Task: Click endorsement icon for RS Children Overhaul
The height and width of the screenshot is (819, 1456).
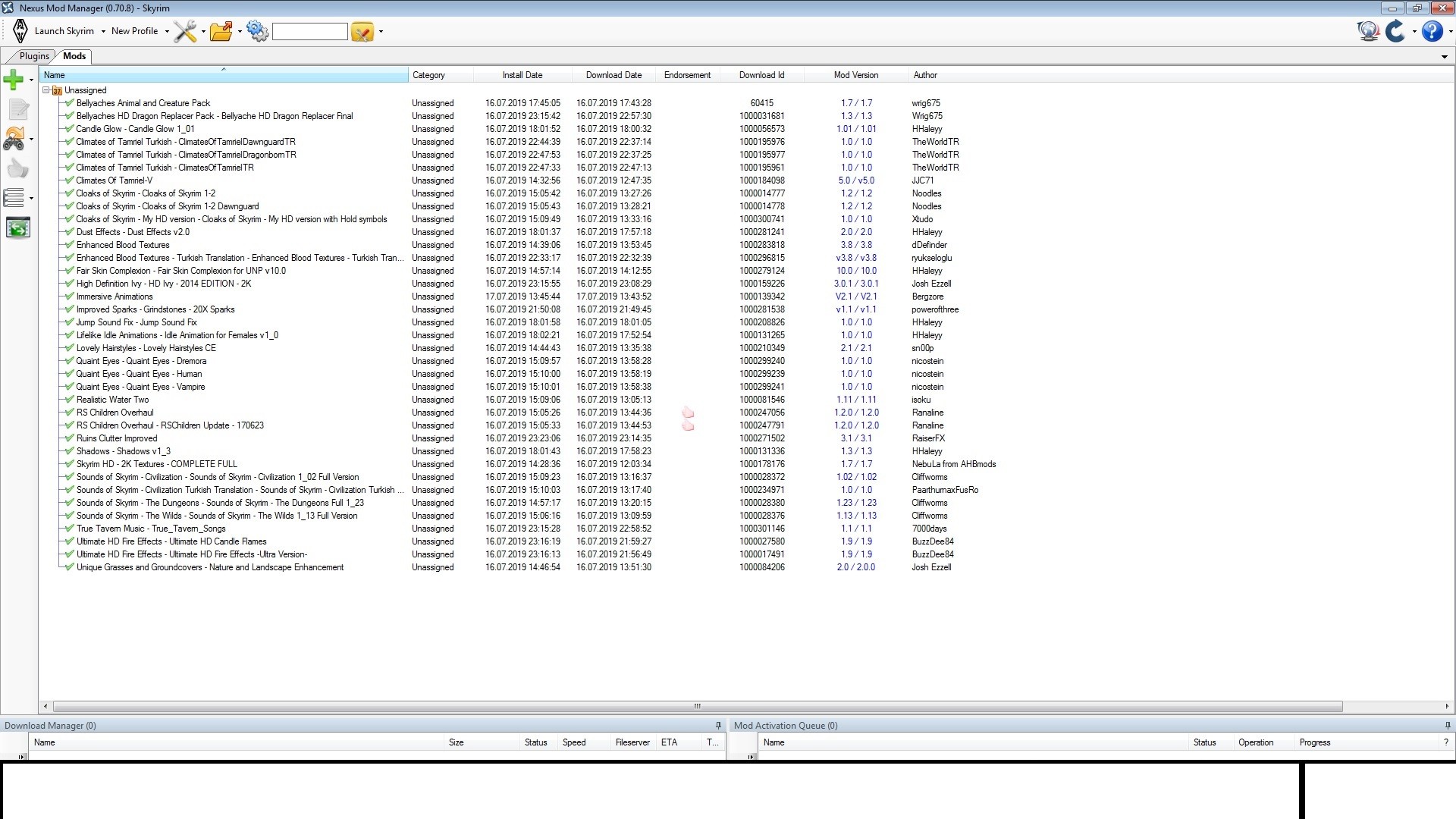Action: tap(688, 413)
